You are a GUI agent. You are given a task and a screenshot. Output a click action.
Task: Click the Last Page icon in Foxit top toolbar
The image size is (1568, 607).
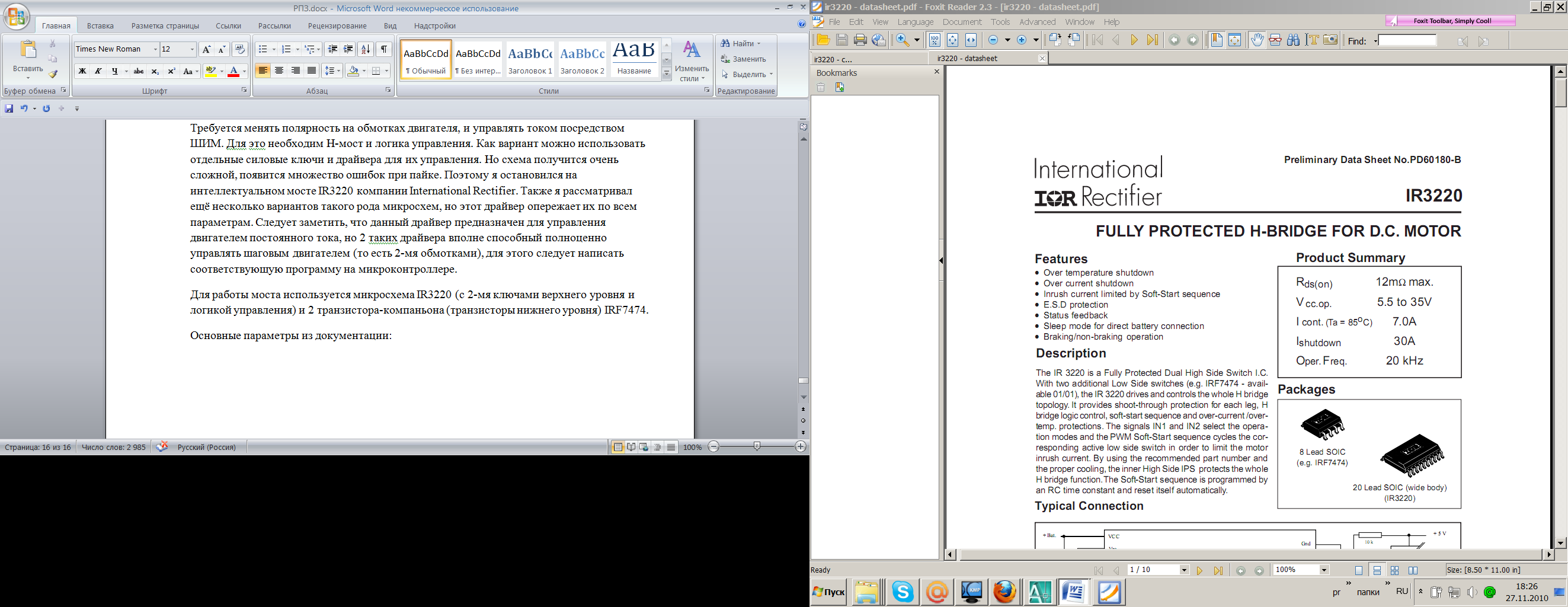pyautogui.click(x=1152, y=40)
